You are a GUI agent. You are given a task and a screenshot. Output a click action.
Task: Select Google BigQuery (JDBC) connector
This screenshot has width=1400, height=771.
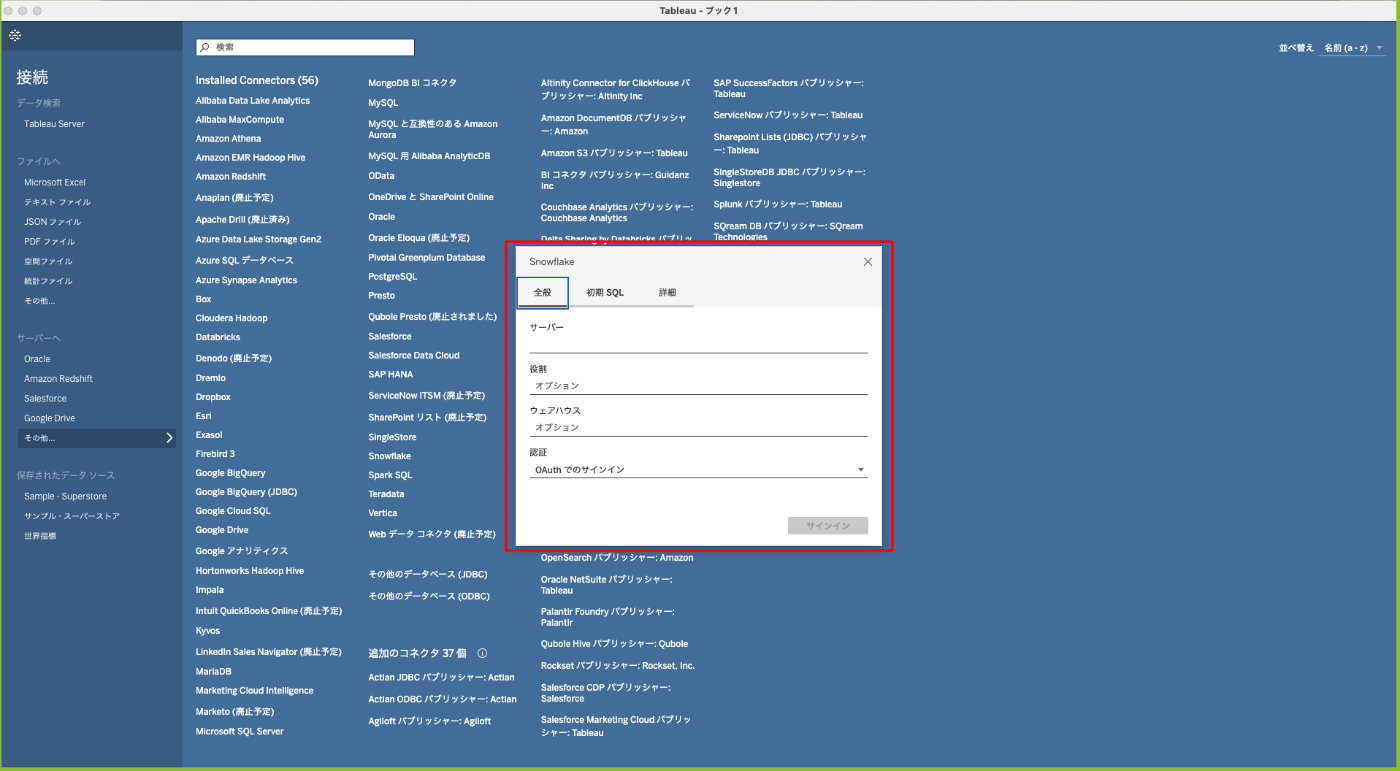click(x=246, y=492)
